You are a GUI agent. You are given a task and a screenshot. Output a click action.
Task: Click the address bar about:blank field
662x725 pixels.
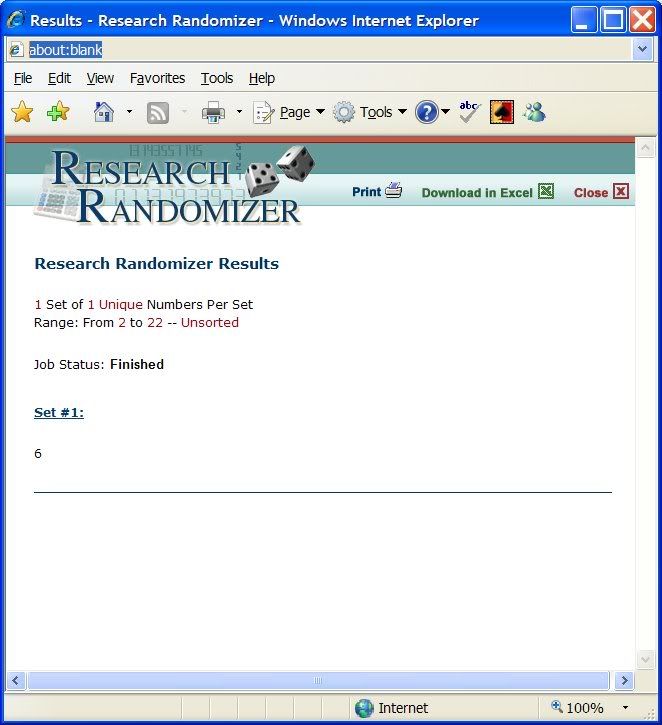click(x=319, y=49)
